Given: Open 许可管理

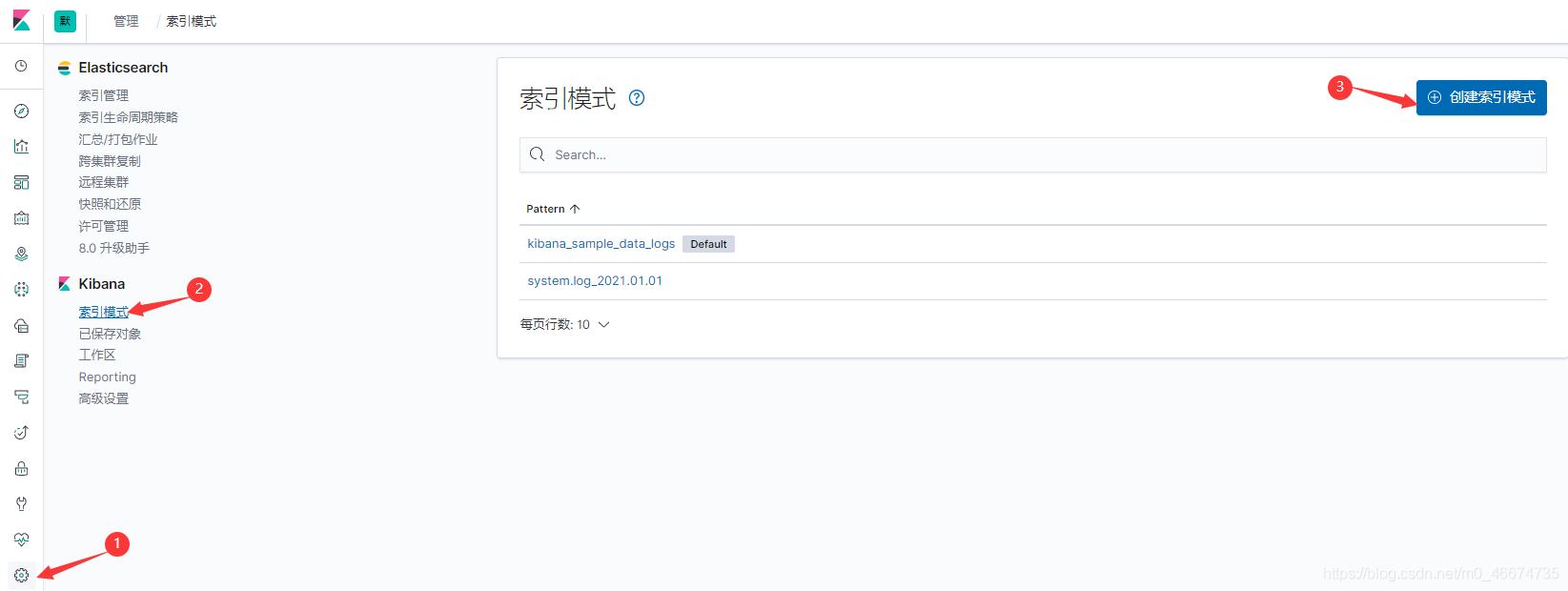Looking at the screenshot, I should (103, 226).
